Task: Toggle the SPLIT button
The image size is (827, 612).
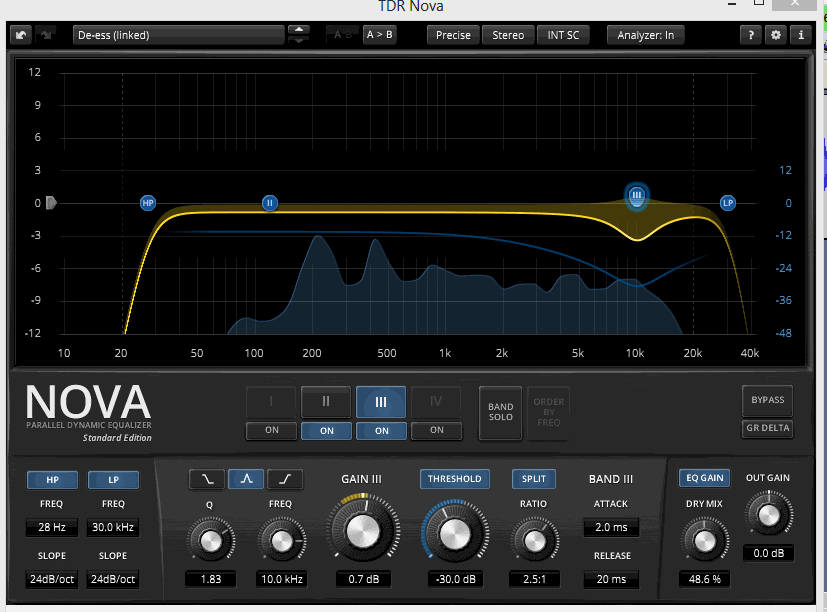Action: click(x=534, y=479)
